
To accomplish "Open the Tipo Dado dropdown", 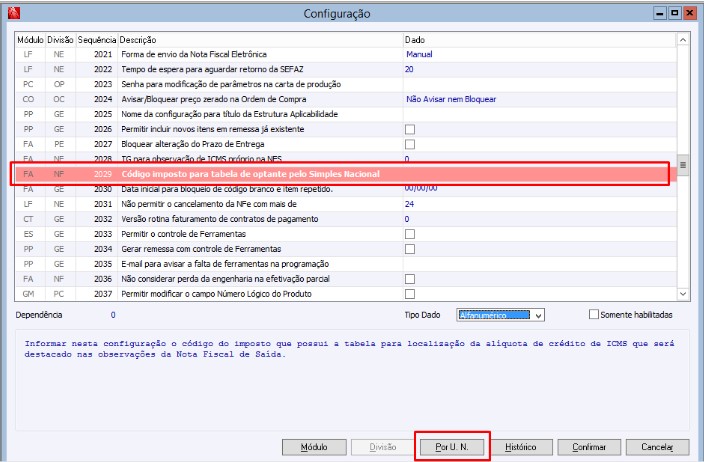I will click(538, 315).
